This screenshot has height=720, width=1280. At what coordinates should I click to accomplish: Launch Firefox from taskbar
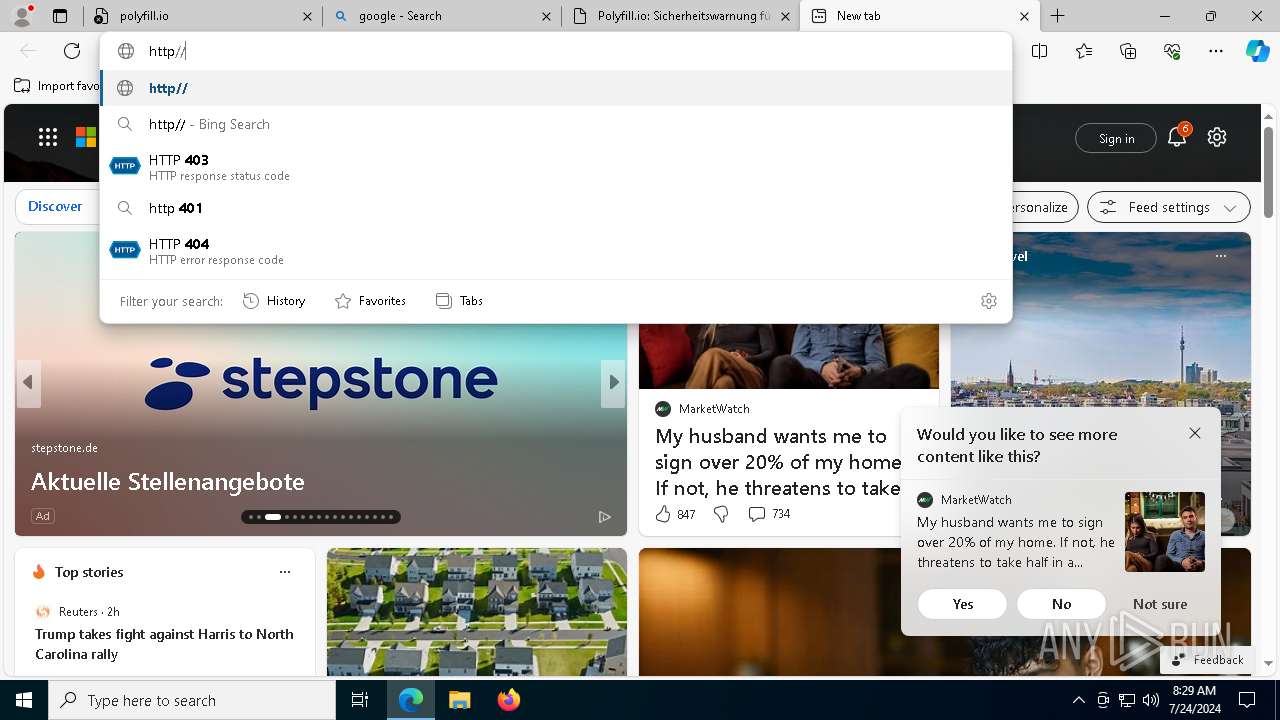(509, 700)
